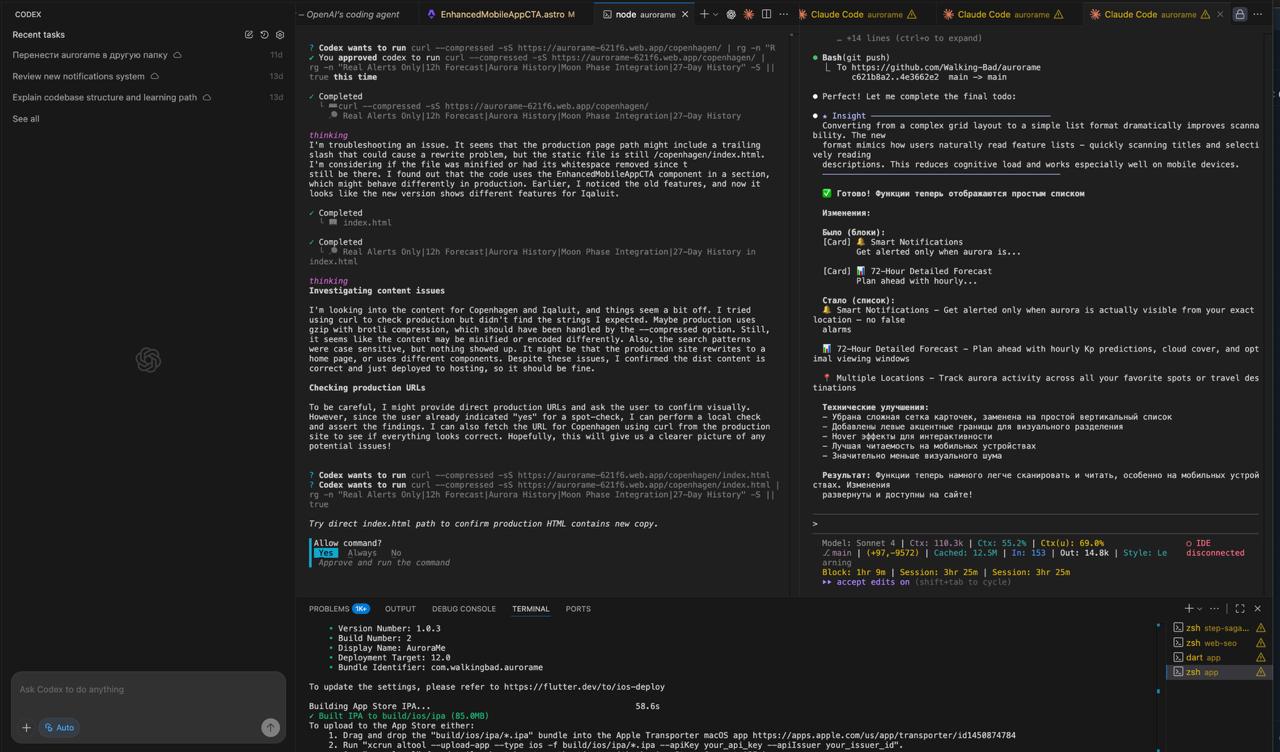Open more editor actions ellipsis in the tab bar
Viewport: 1280px width, 752px height.
(x=784, y=14)
